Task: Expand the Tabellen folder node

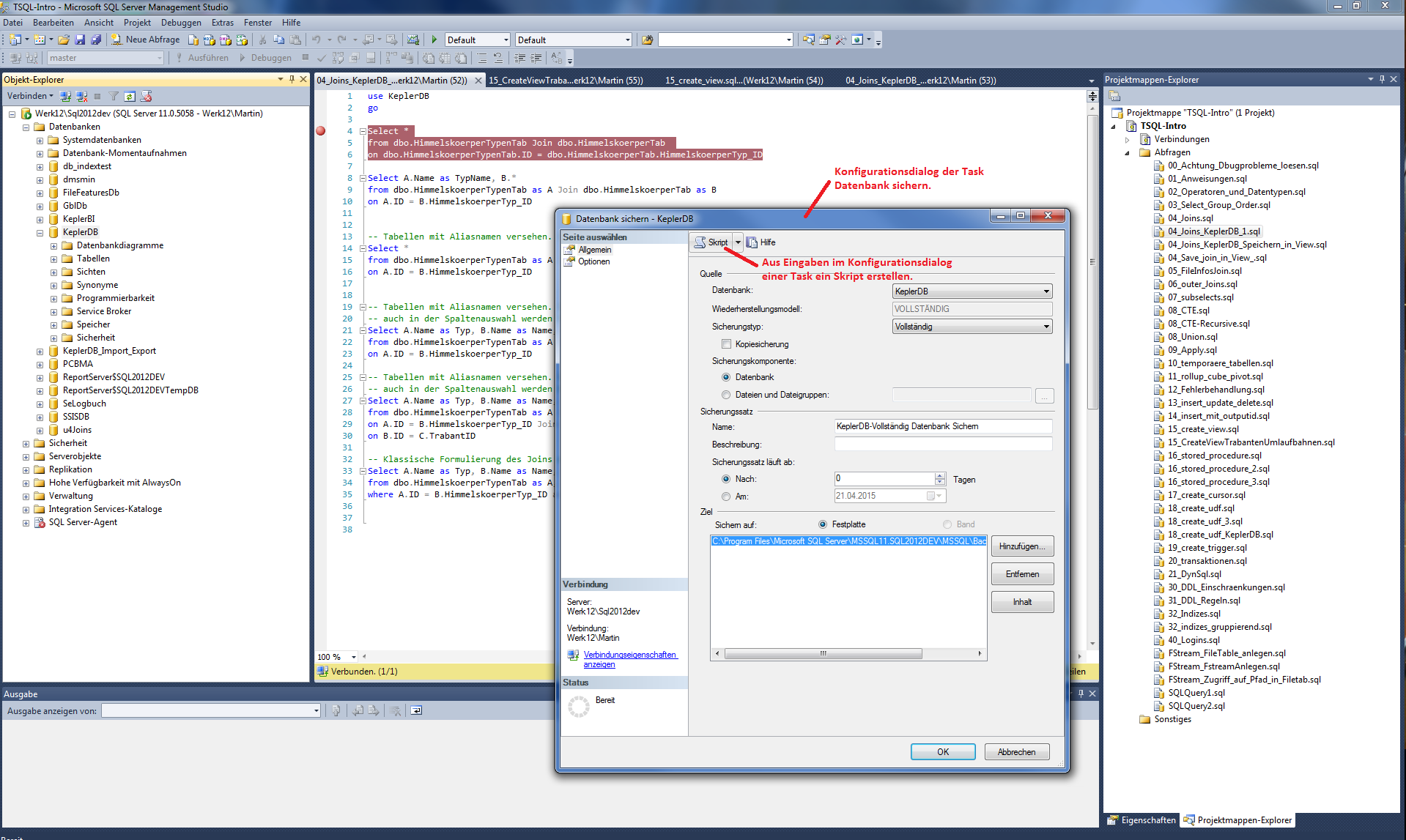Action: [x=53, y=259]
